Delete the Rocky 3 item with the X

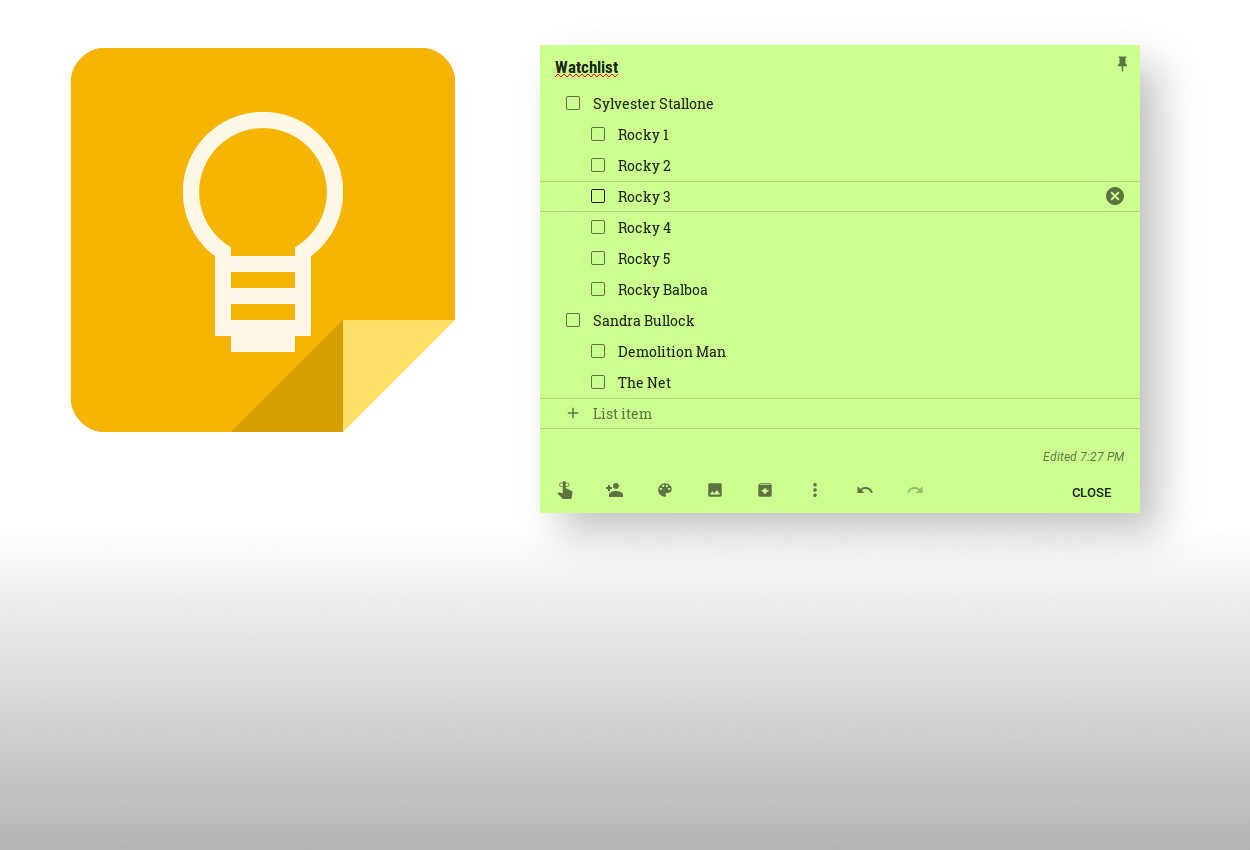pos(1115,196)
